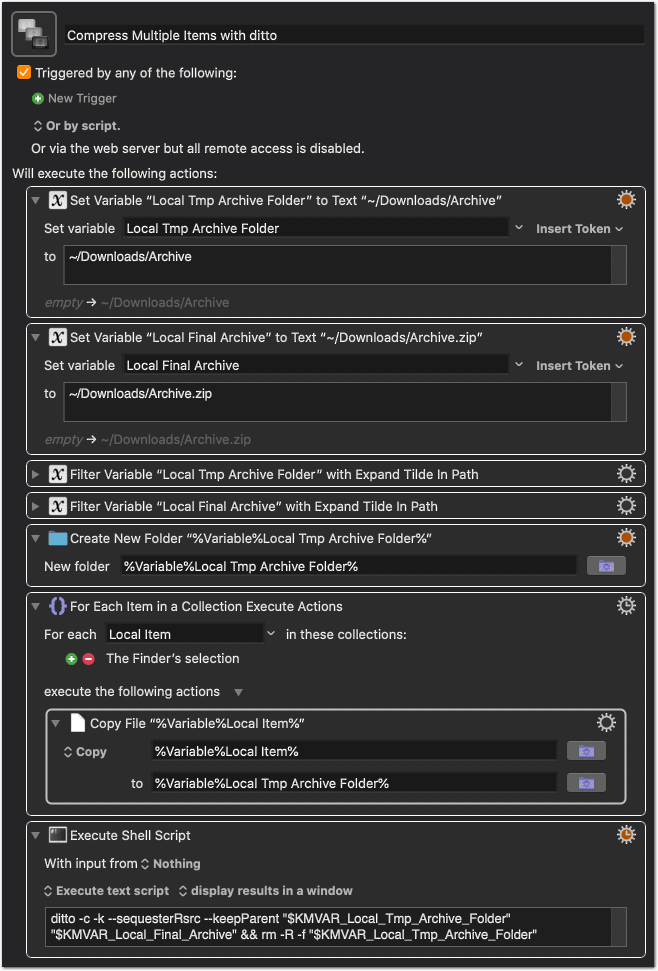This screenshot has width=658, height=971.
Task: Collapse the For Each Item in a Collection action
Action: [x=35, y=606]
